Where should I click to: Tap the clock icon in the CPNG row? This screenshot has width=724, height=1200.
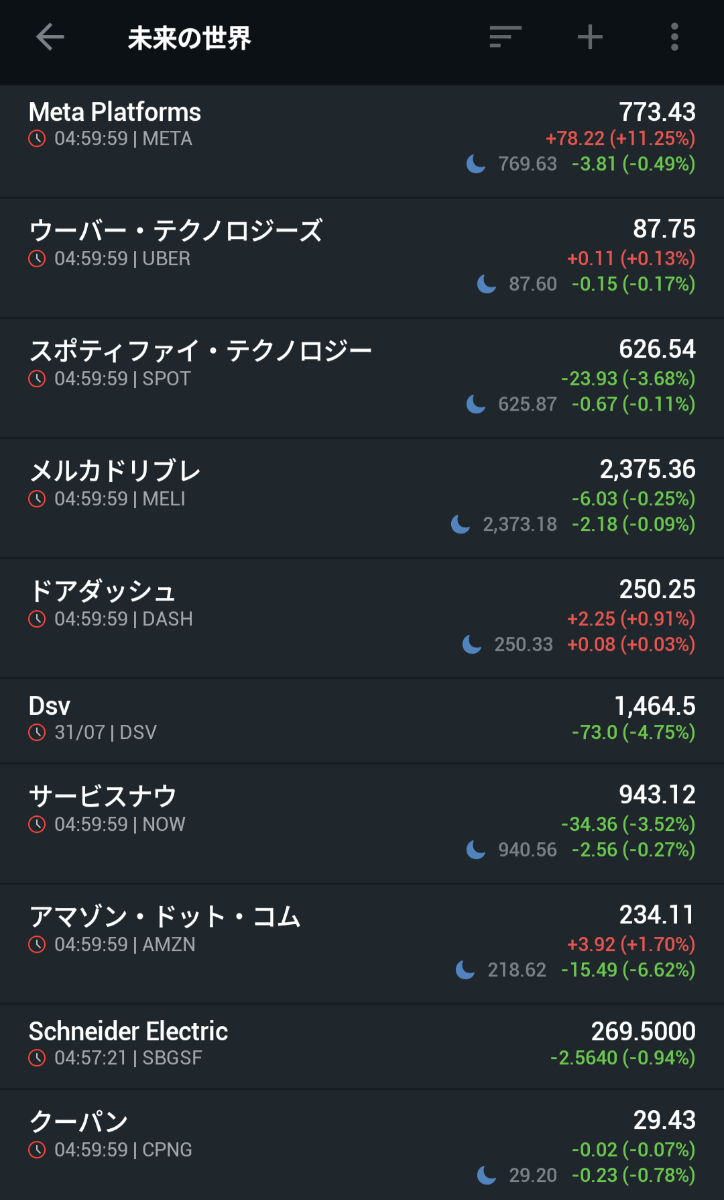pyautogui.click(x=37, y=1150)
